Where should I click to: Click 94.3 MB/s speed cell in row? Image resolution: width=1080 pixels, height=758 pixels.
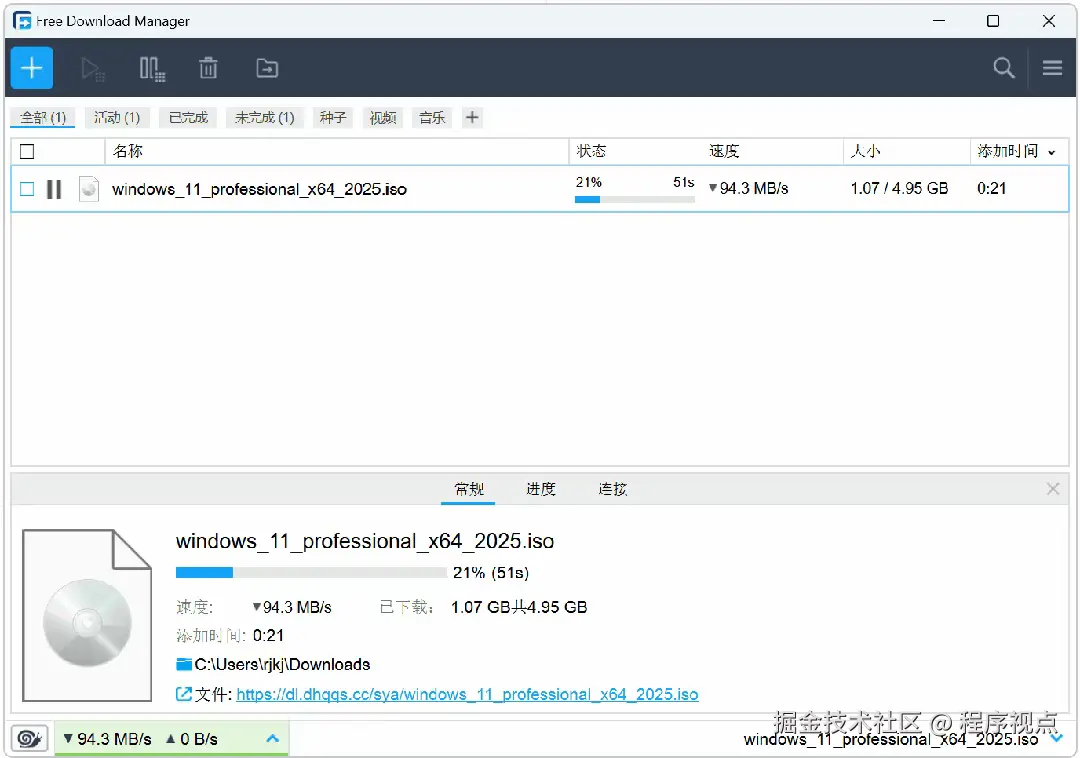749,189
